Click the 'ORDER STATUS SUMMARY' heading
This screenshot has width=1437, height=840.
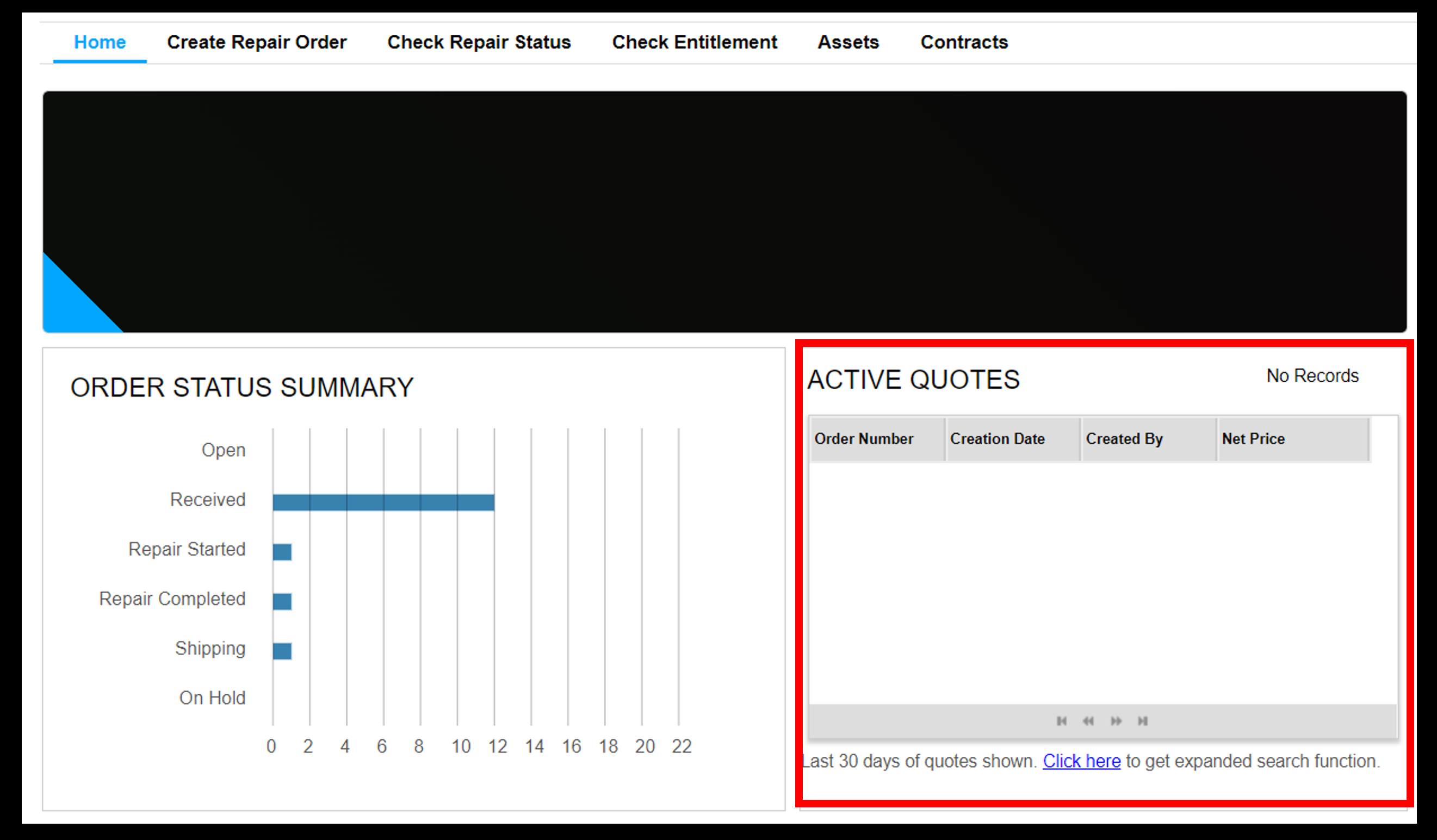(x=242, y=388)
